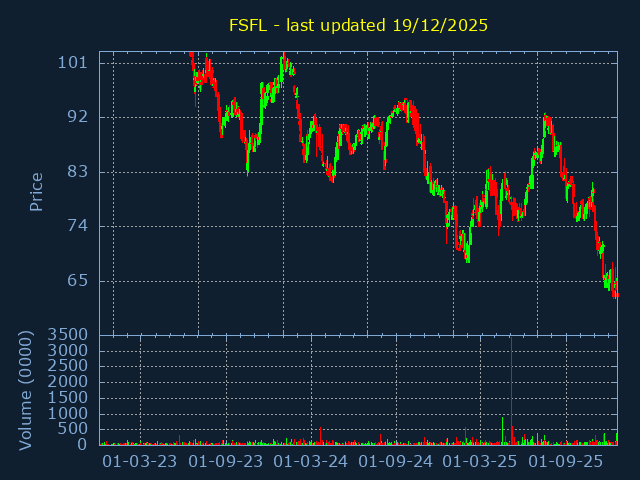Click the 3500 volume axis tick

69,334
